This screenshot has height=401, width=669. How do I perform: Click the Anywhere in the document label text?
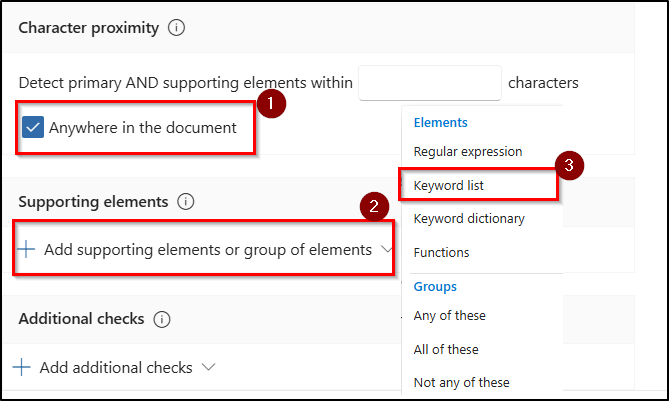(x=143, y=128)
